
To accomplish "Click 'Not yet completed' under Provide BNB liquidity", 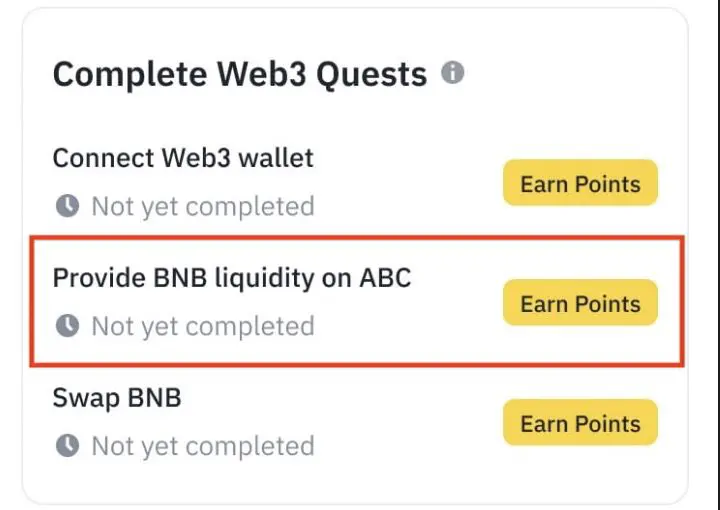I will (x=202, y=327).
